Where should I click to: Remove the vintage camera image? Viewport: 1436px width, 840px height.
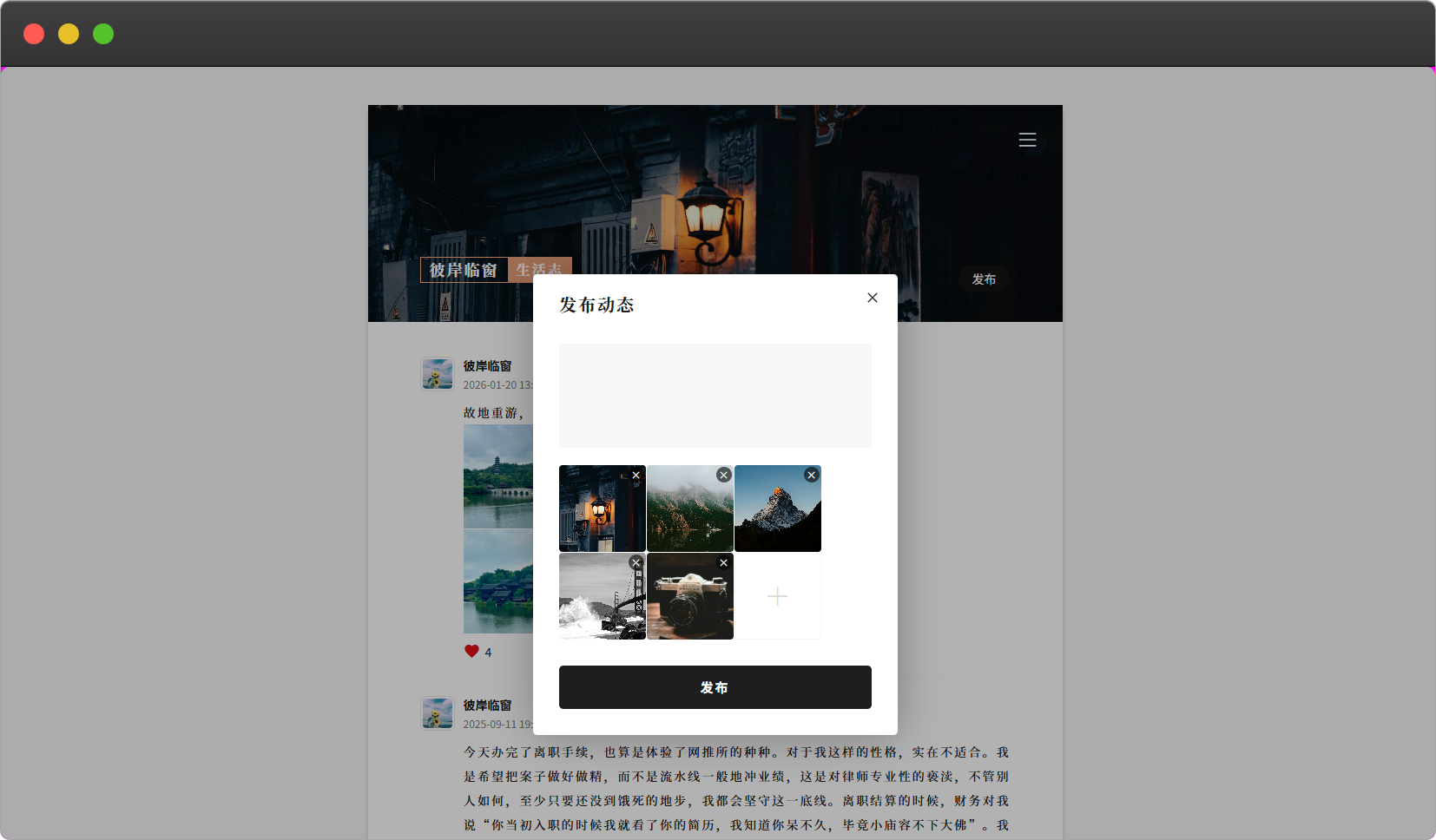tap(724, 562)
